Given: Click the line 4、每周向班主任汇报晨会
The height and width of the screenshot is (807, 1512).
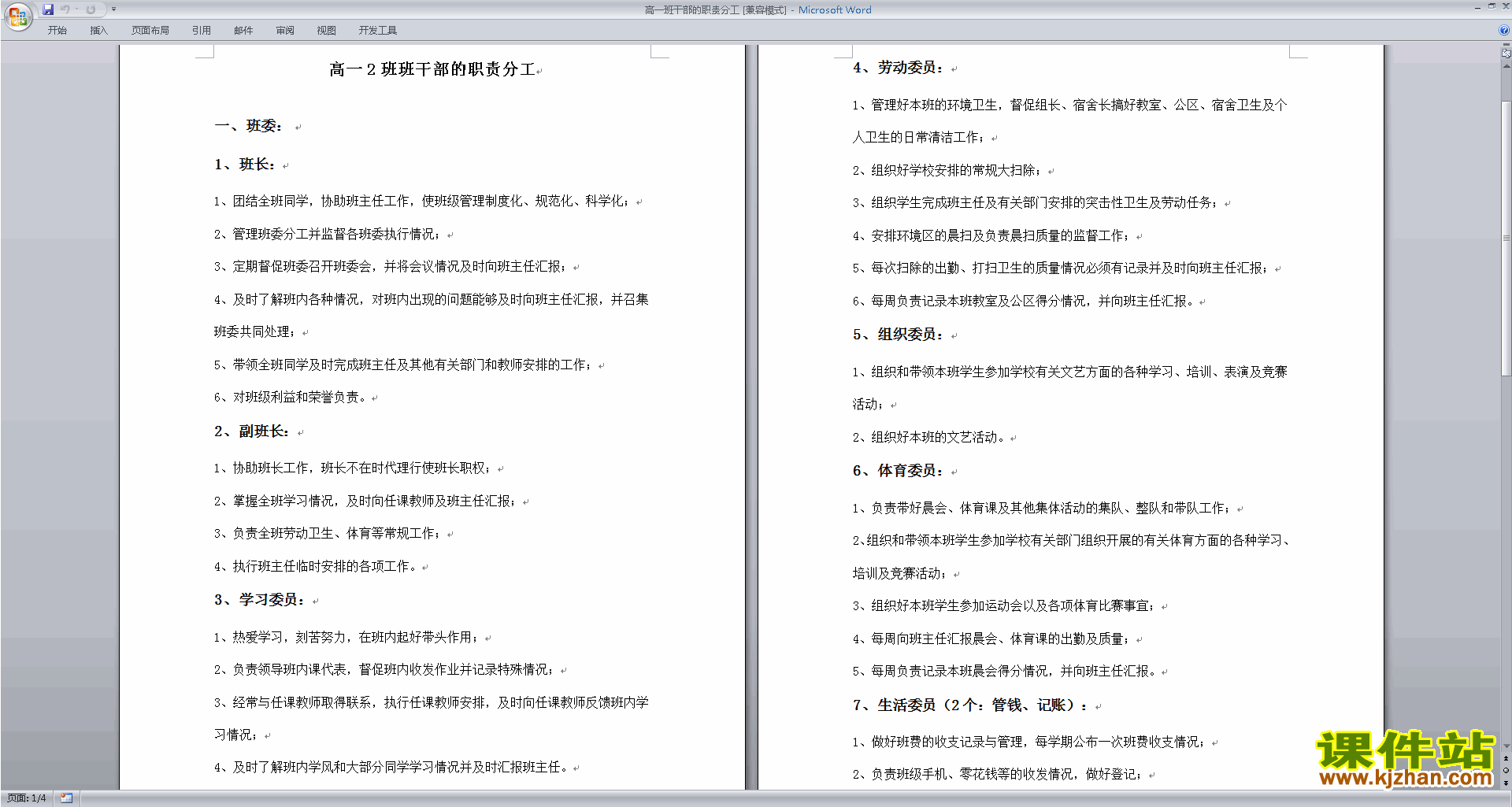Looking at the screenshot, I should [x=993, y=639].
